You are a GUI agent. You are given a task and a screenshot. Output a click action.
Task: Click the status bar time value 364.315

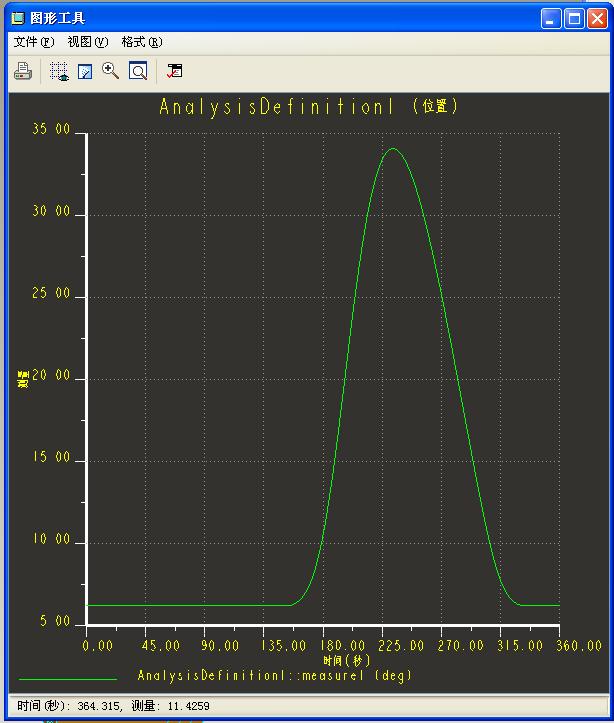[99, 706]
